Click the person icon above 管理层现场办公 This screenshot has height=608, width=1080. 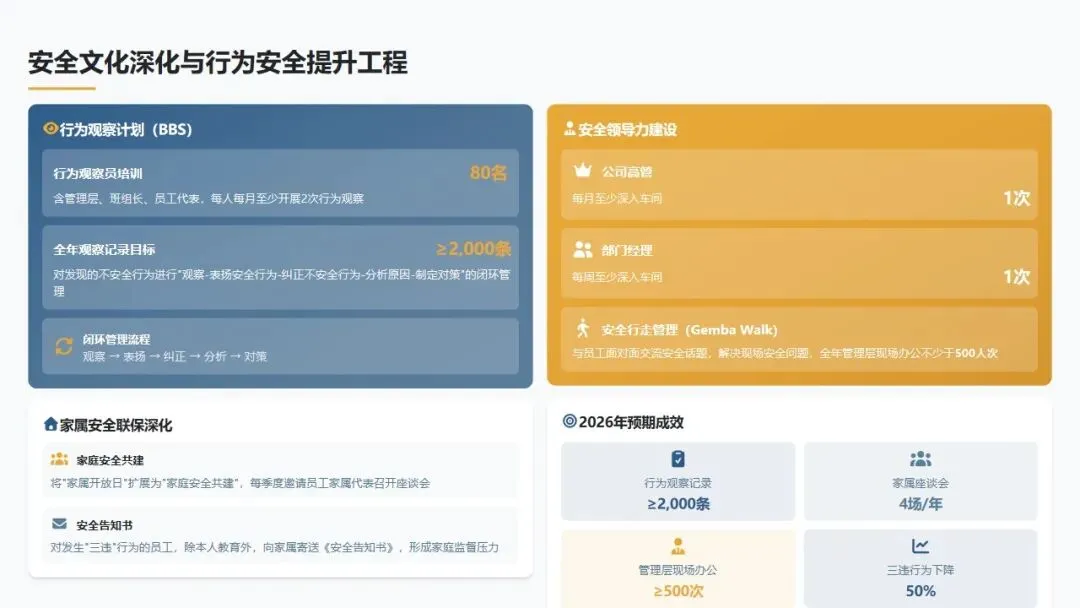[x=678, y=546]
